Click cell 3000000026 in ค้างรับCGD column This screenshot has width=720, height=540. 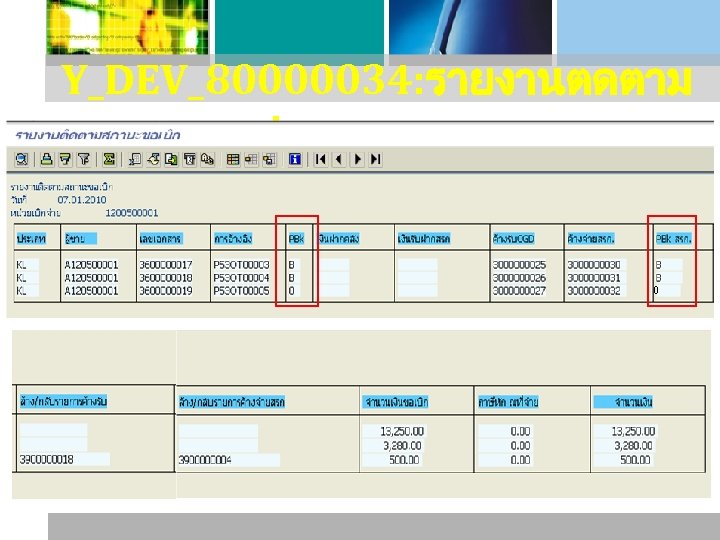pyautogui.click(x=519, y=278)
